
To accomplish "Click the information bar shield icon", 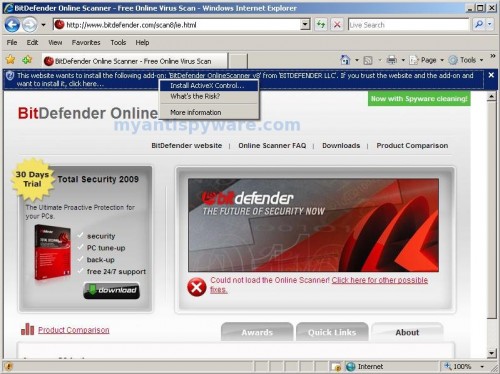I will tap(10, 76).
